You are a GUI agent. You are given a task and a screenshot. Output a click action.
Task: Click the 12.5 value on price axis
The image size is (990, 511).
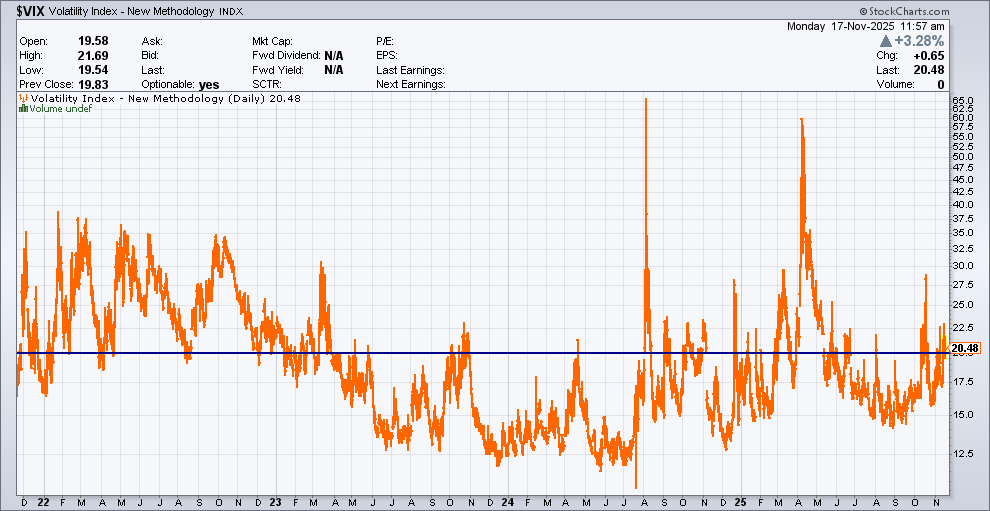click(963, 453)
